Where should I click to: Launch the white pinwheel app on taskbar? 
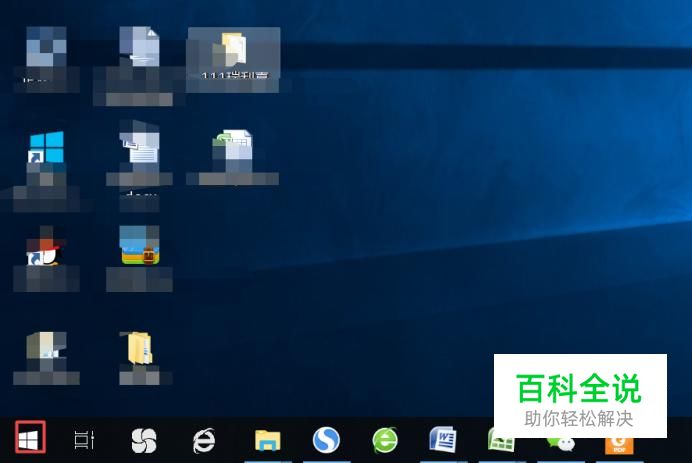144,440
